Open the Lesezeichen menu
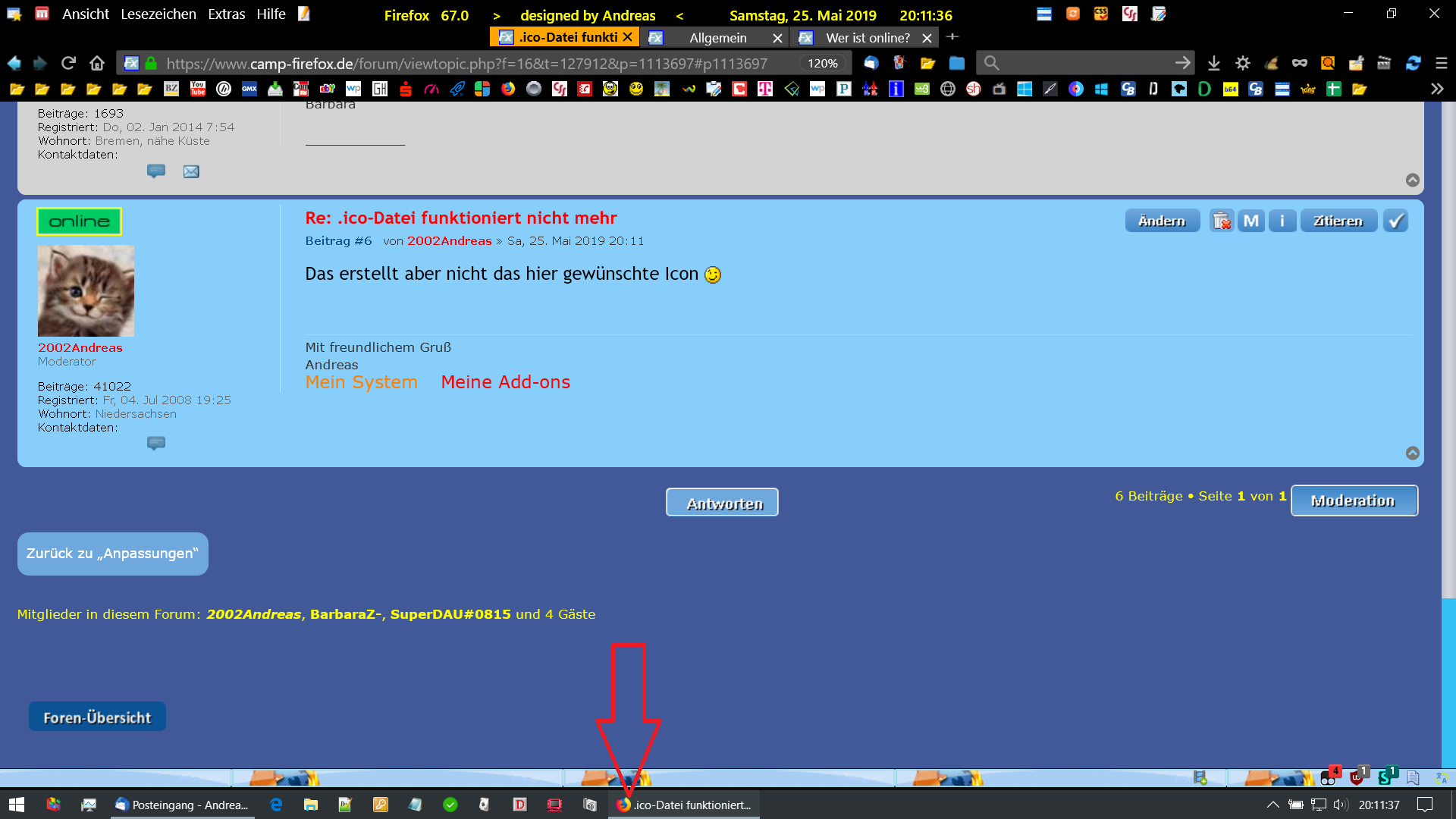Image resolution: width=1456 pixels, height=819 pixels. tap(158, 14)
